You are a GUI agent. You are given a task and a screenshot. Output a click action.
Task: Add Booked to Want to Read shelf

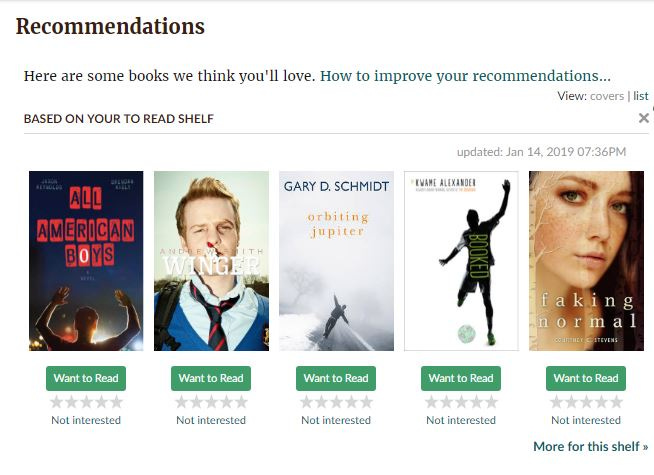click(461, 378)
